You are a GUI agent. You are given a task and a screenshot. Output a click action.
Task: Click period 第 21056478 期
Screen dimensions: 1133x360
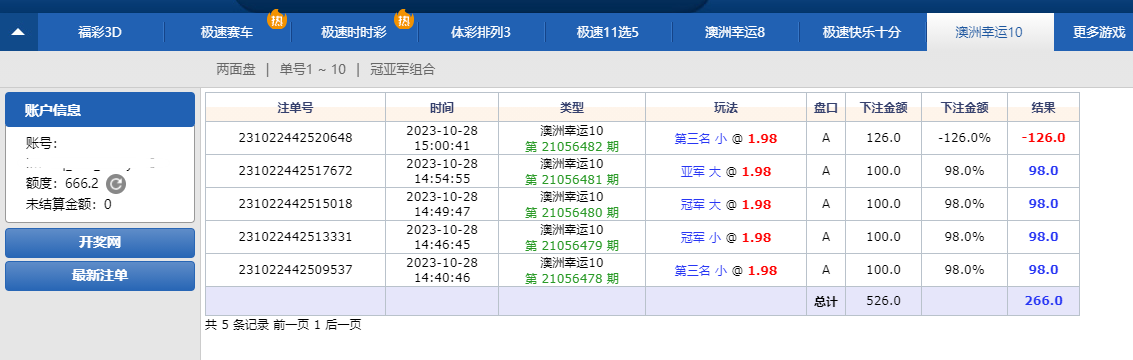572,278
